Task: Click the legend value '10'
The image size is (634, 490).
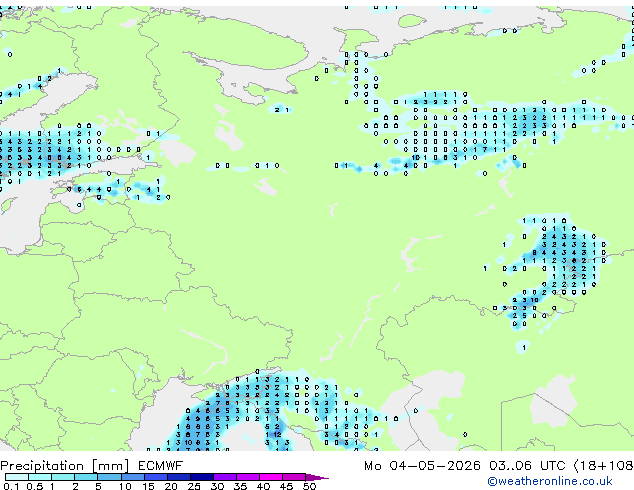Action: (x=125, y=486)
